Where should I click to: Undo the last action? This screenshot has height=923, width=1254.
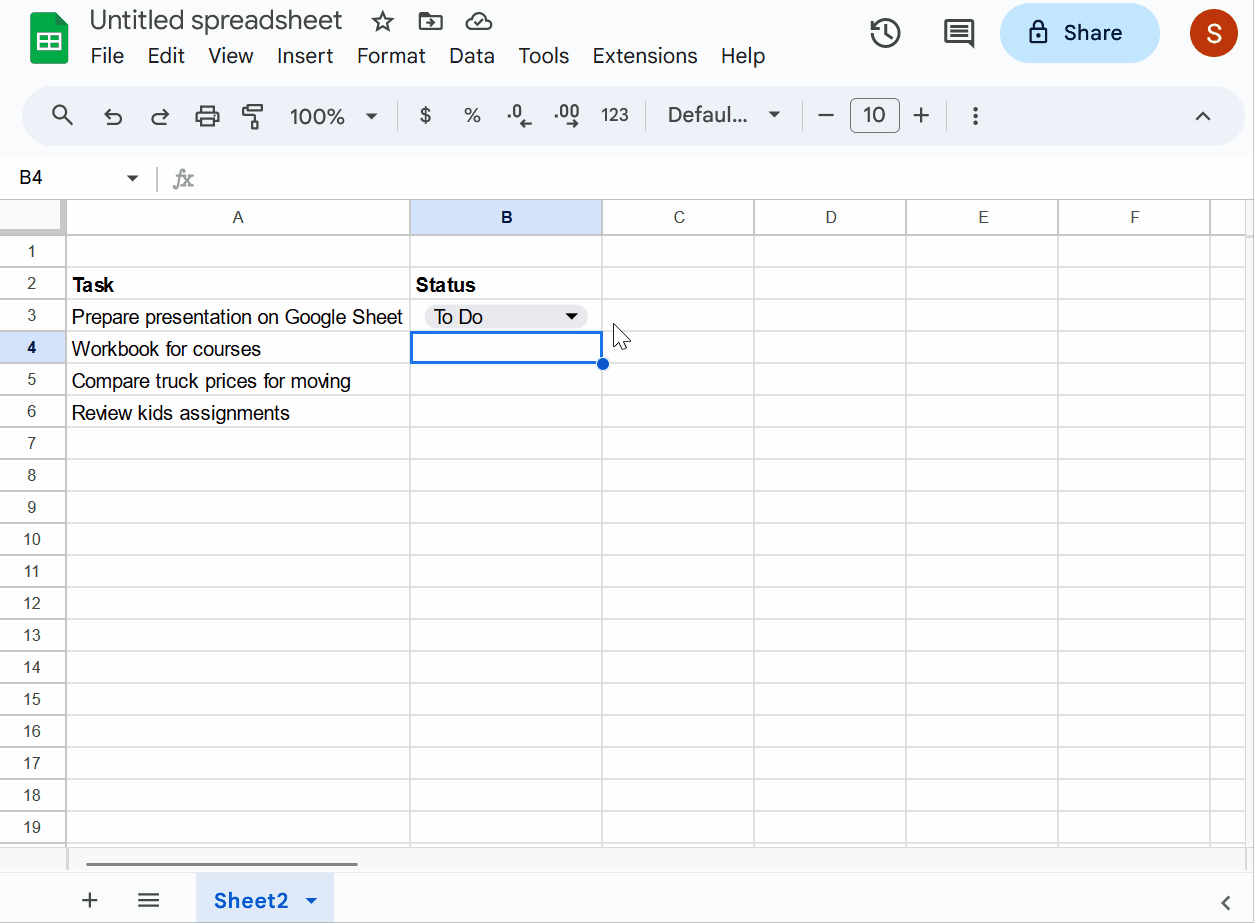112,115
